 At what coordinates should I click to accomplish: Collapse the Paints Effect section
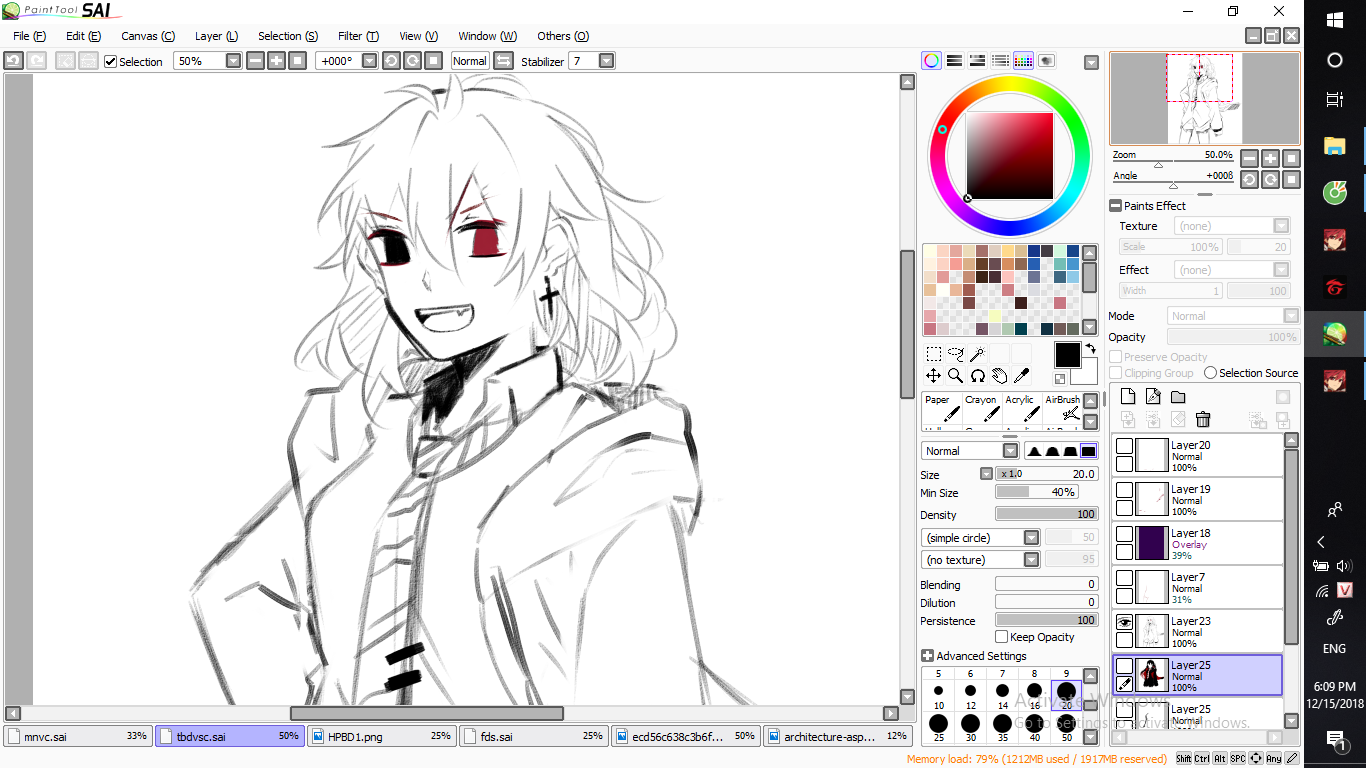pyautogui.click(x=1115, y=206)
